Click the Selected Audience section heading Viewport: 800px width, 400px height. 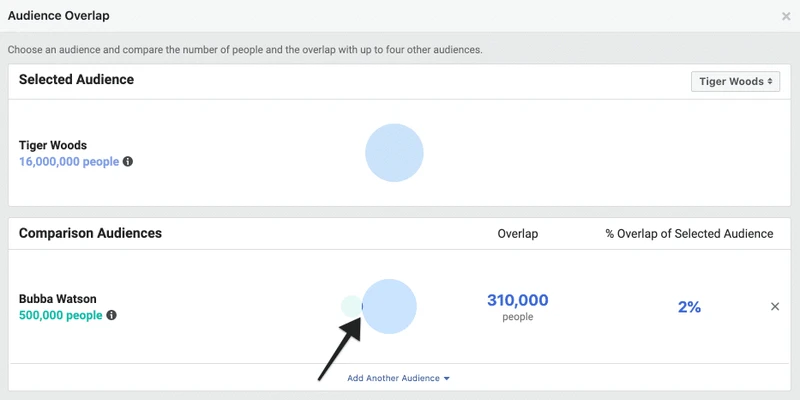(77, 80)
